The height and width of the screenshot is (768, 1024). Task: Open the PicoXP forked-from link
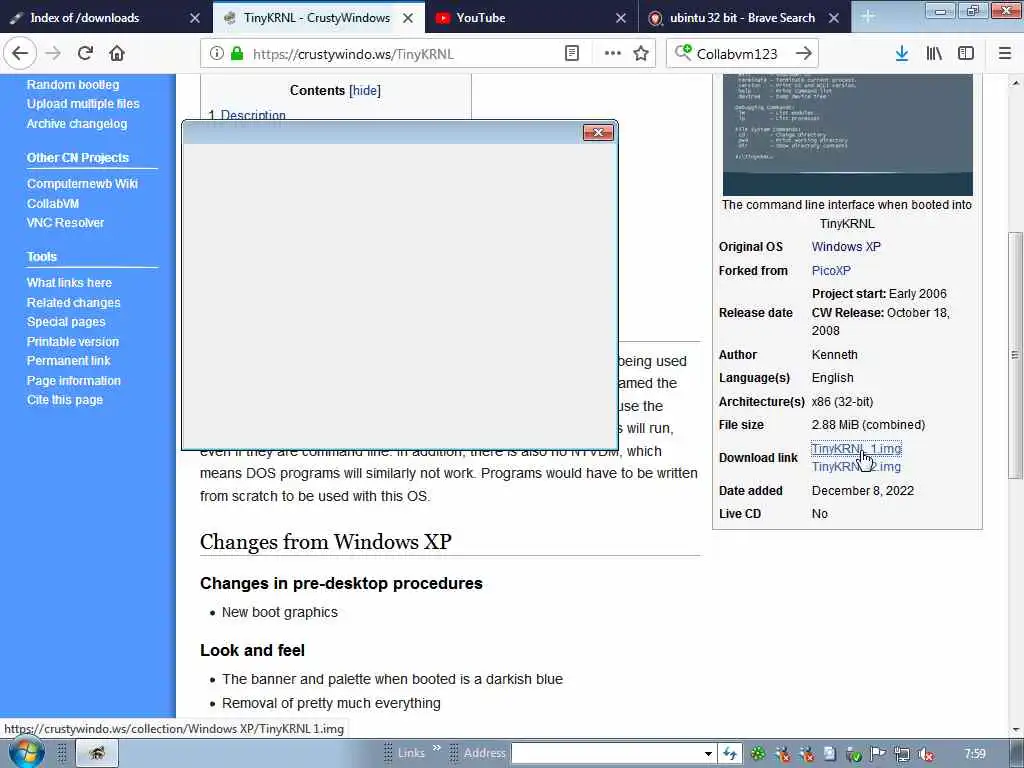click(x=831, y=270)
